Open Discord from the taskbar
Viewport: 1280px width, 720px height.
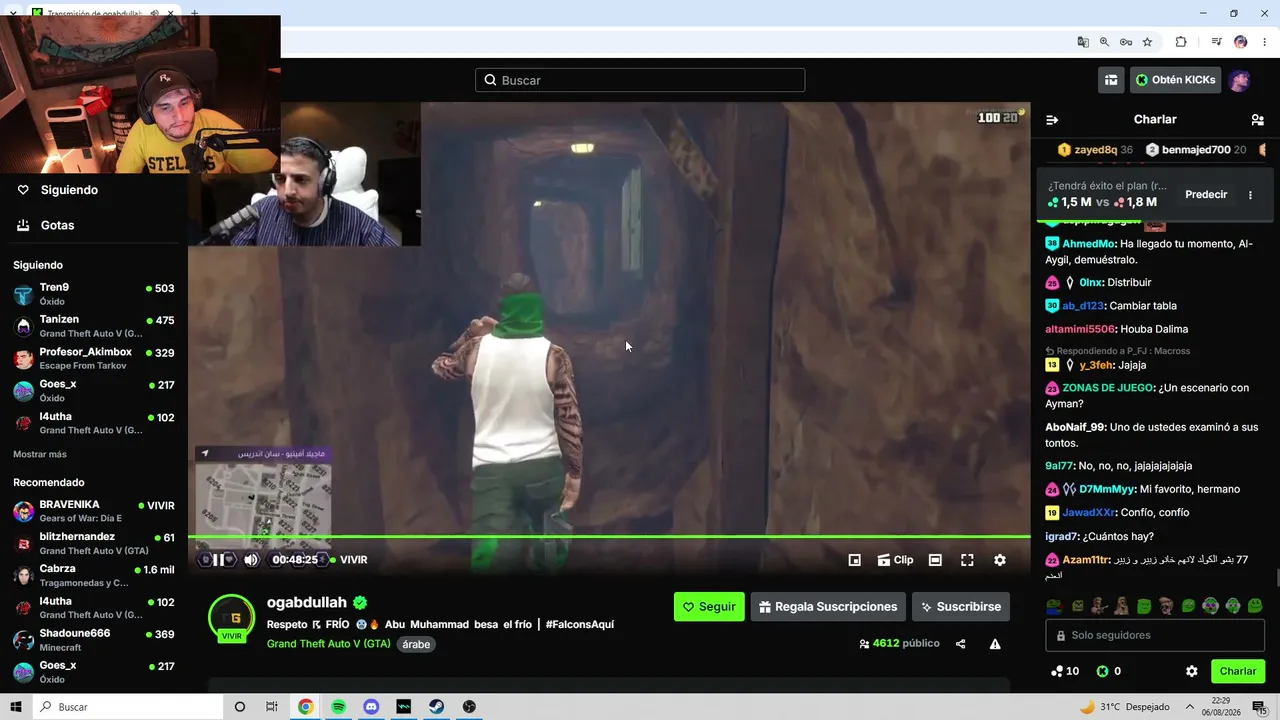click(x=371, y=707)
